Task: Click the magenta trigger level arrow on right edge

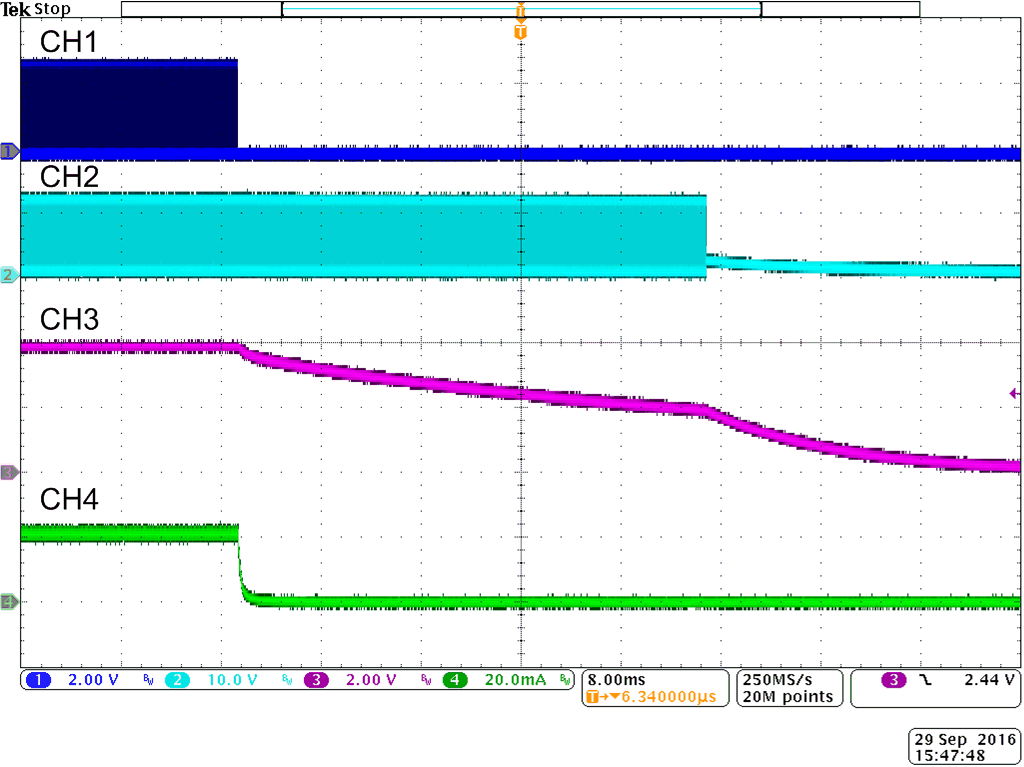Action: point(1013,394)
